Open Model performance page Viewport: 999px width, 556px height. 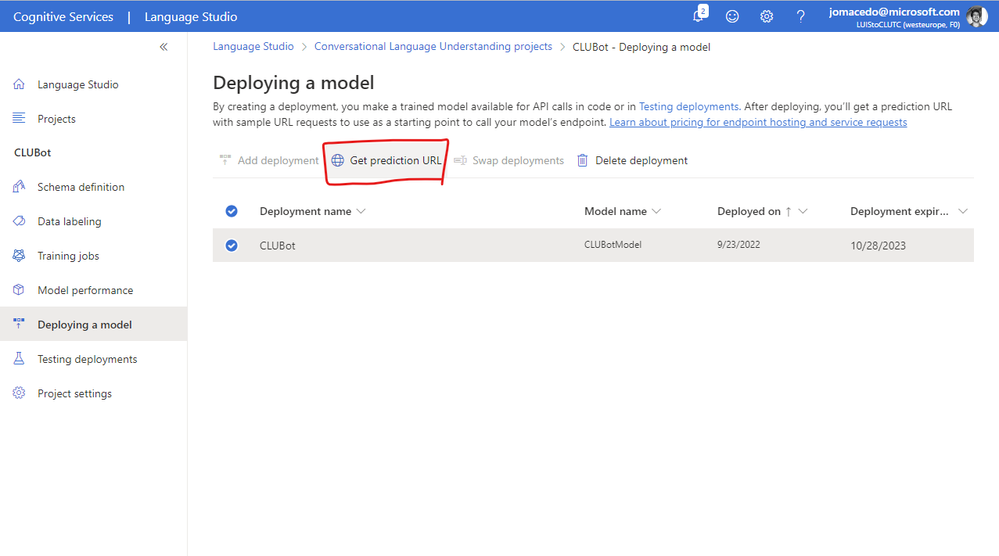tap(85, 290)
